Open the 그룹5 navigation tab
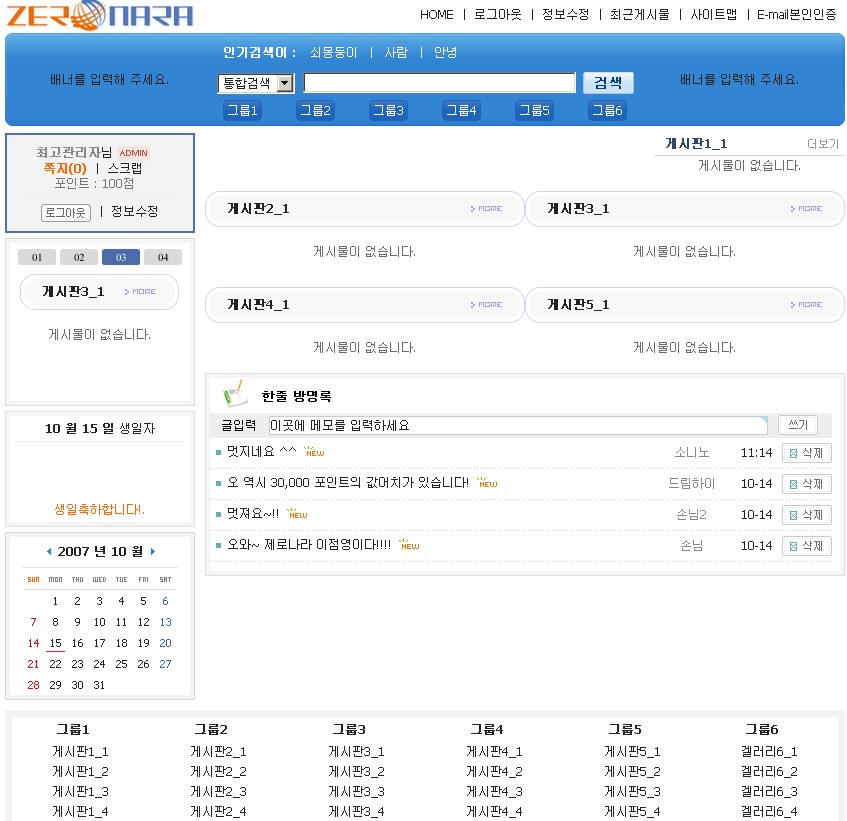847x821 pixels. click(534, 111)
